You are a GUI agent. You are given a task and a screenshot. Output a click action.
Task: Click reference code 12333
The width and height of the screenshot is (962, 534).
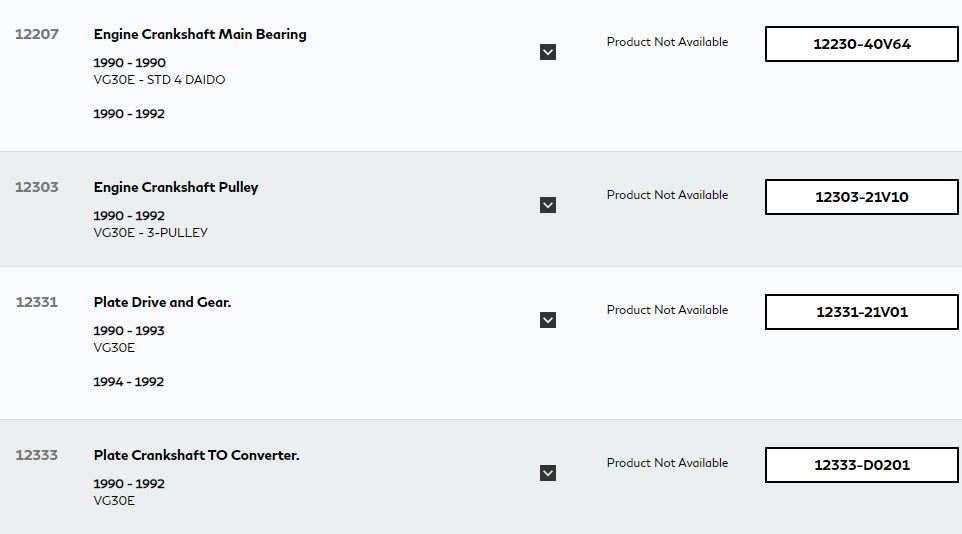click(37, 455)
